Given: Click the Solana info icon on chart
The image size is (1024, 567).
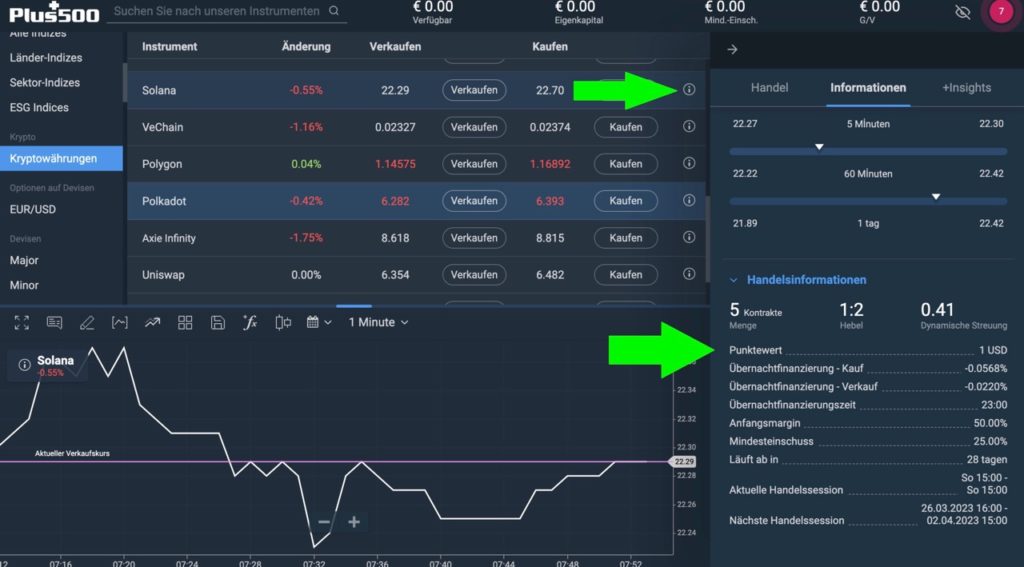Looking at the screenshot, I should pyautogui.click(x=24, y=365).
